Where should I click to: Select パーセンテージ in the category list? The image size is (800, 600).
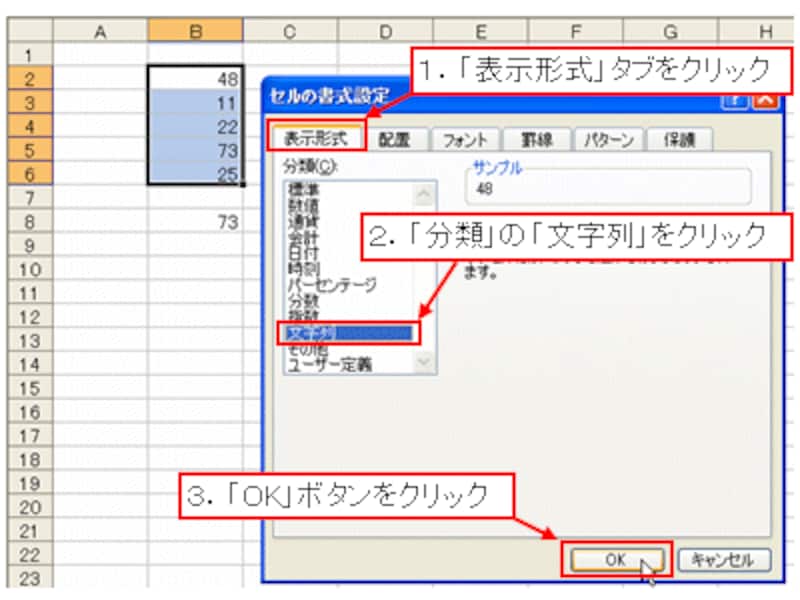click(332, 284)
